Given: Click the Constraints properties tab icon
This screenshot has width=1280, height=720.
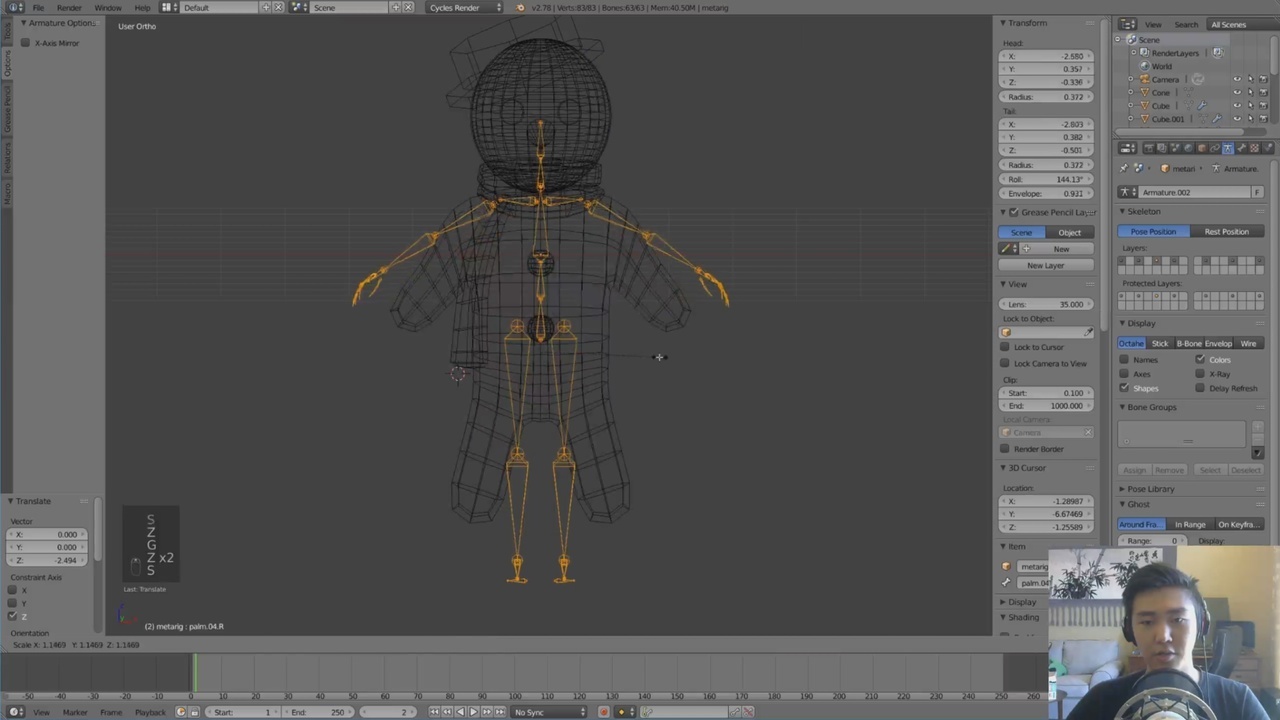Looking at the screenshot, I should click(x=1216, y=148).
